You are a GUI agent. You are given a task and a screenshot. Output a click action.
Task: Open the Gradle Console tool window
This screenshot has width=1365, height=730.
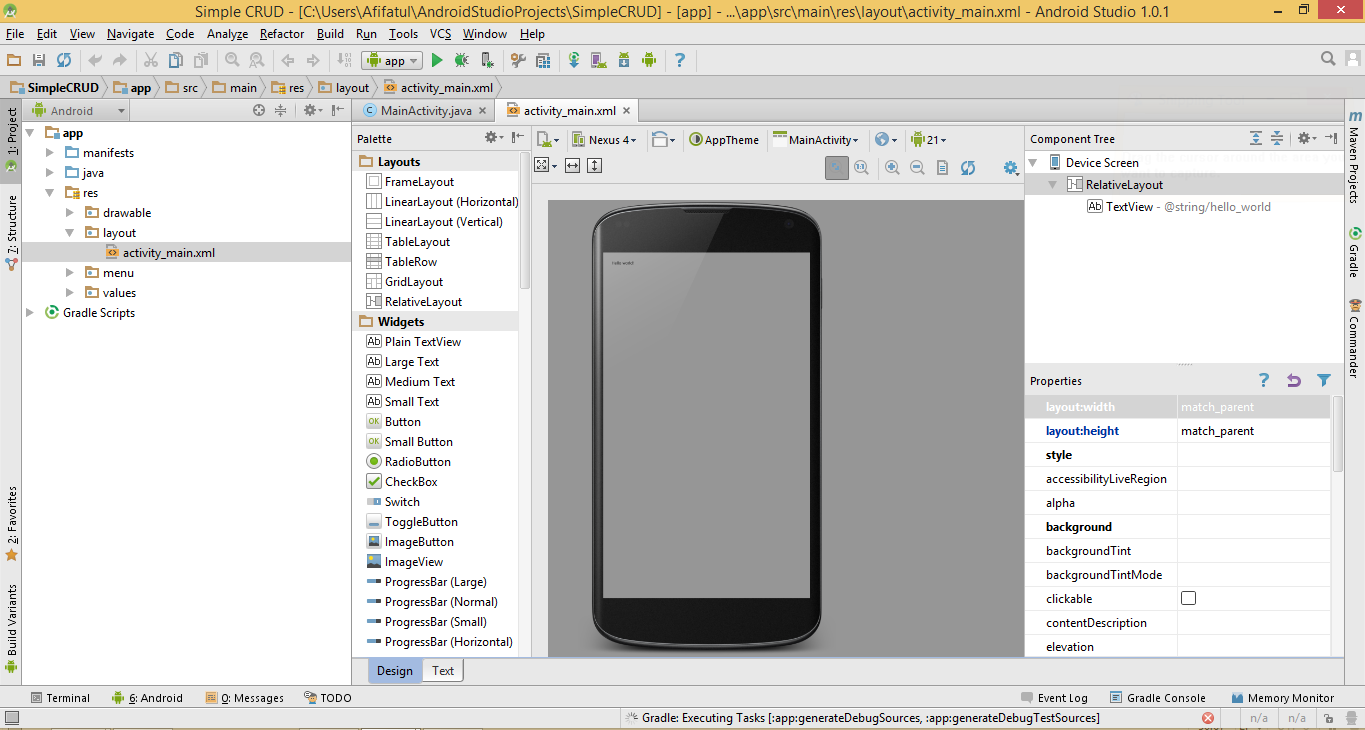(x=1157, y=698)
